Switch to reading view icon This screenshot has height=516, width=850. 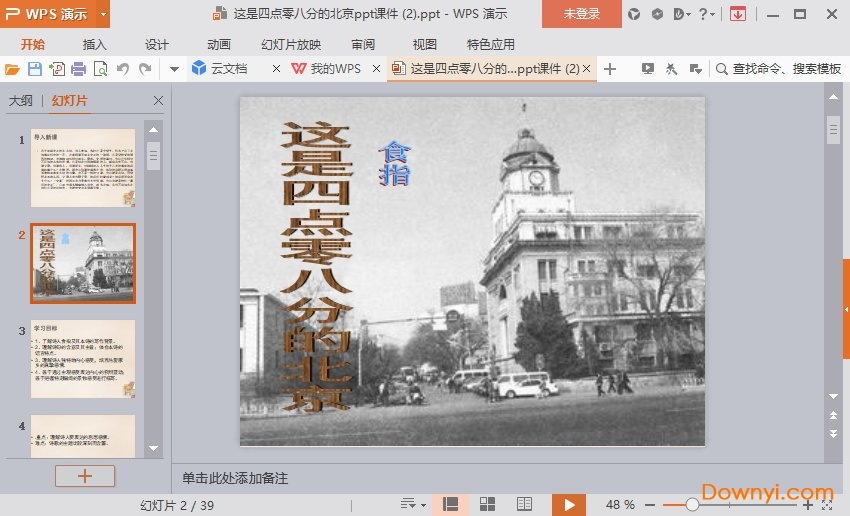coord(524,505)
